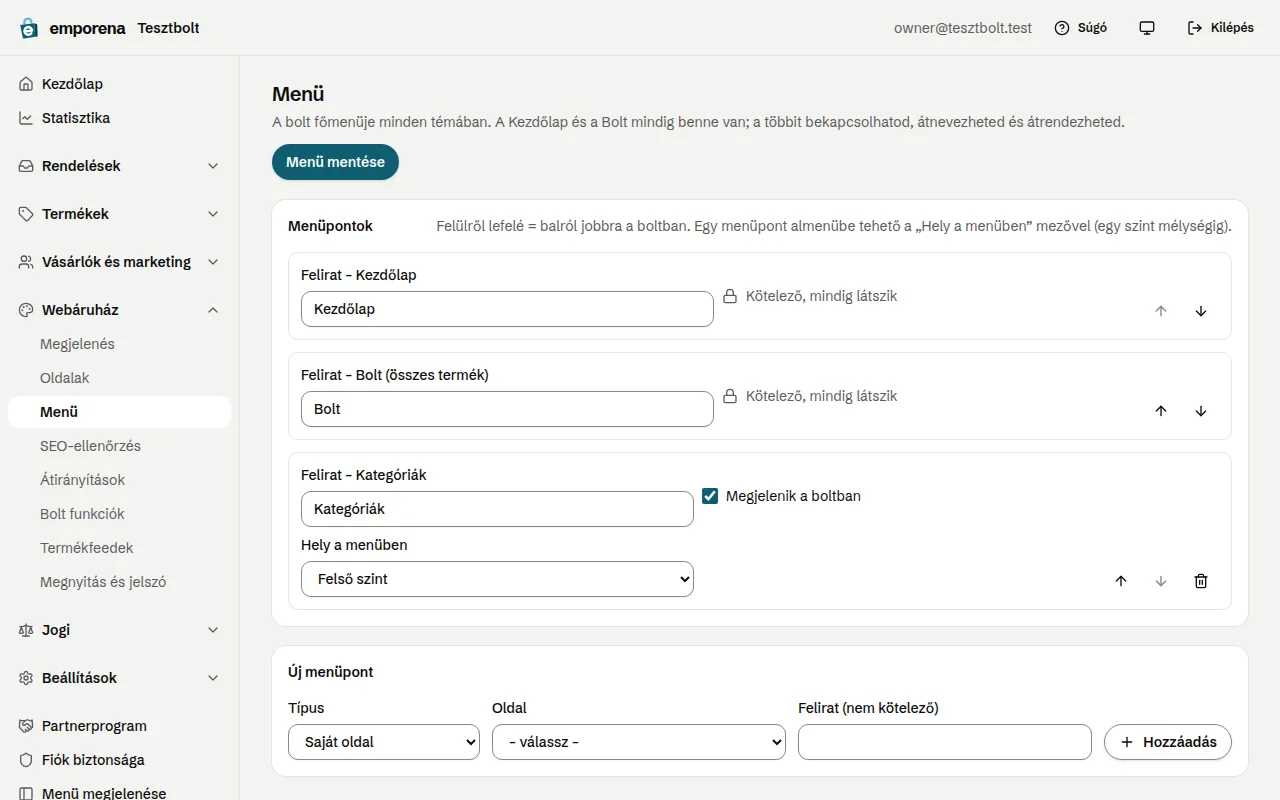Toggle Megjelenik a boltban checkbox
The height and width of the screenshot is (800, 1280).
(x=710, y=496)
